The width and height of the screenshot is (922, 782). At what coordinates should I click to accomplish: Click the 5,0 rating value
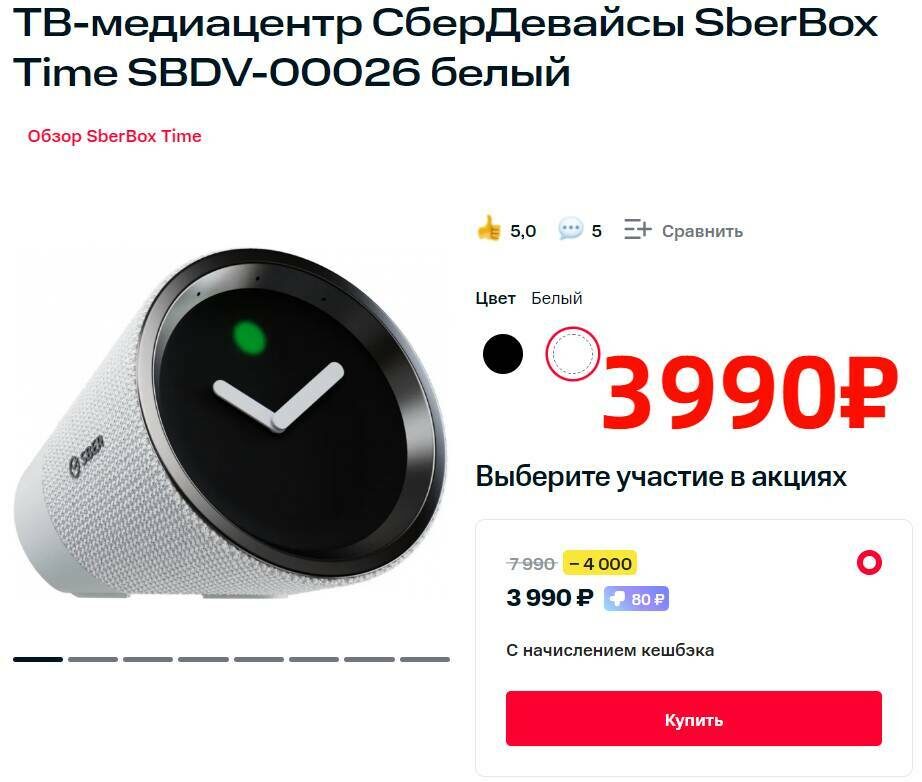(x=523, y=231)
